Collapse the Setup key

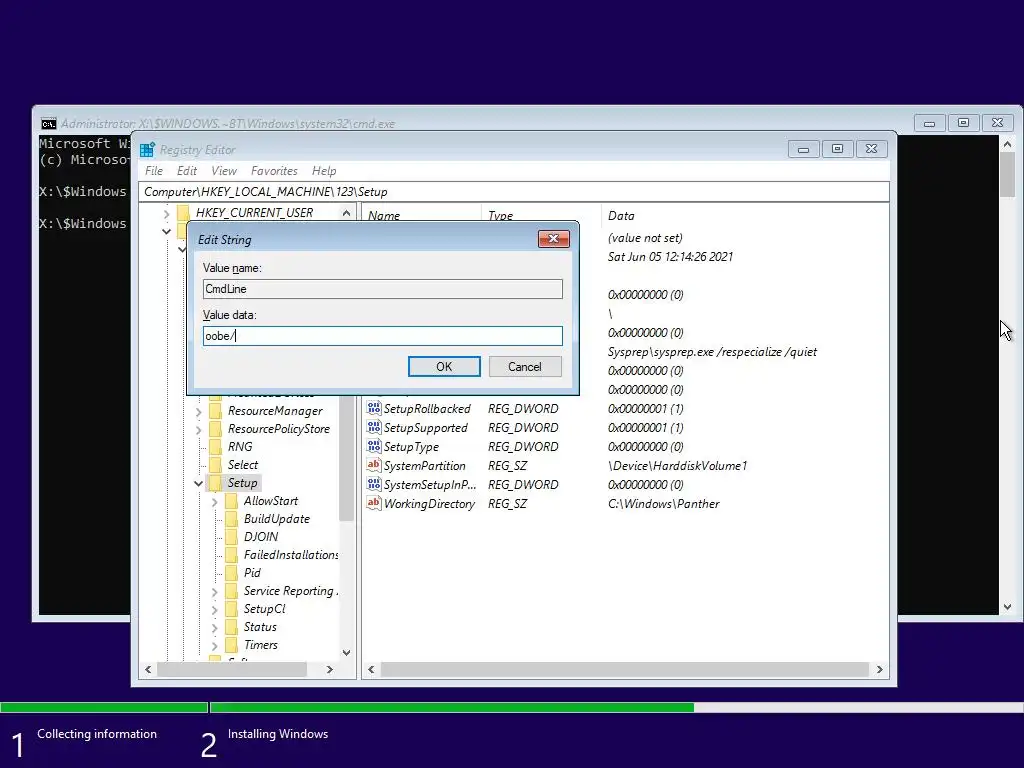tap(199, 483)
